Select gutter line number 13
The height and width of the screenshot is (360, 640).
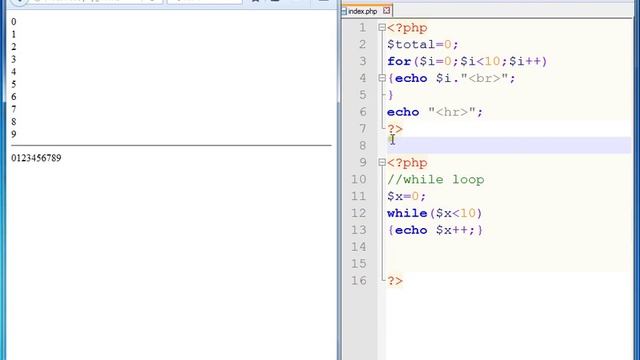click(359, 230)
